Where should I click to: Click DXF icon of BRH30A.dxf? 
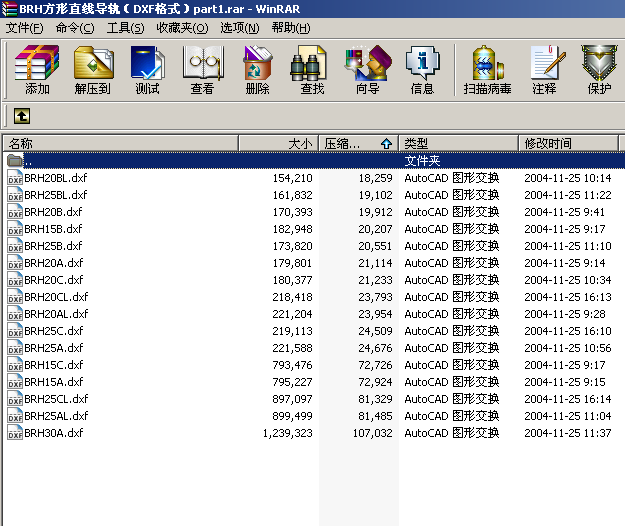15,433
